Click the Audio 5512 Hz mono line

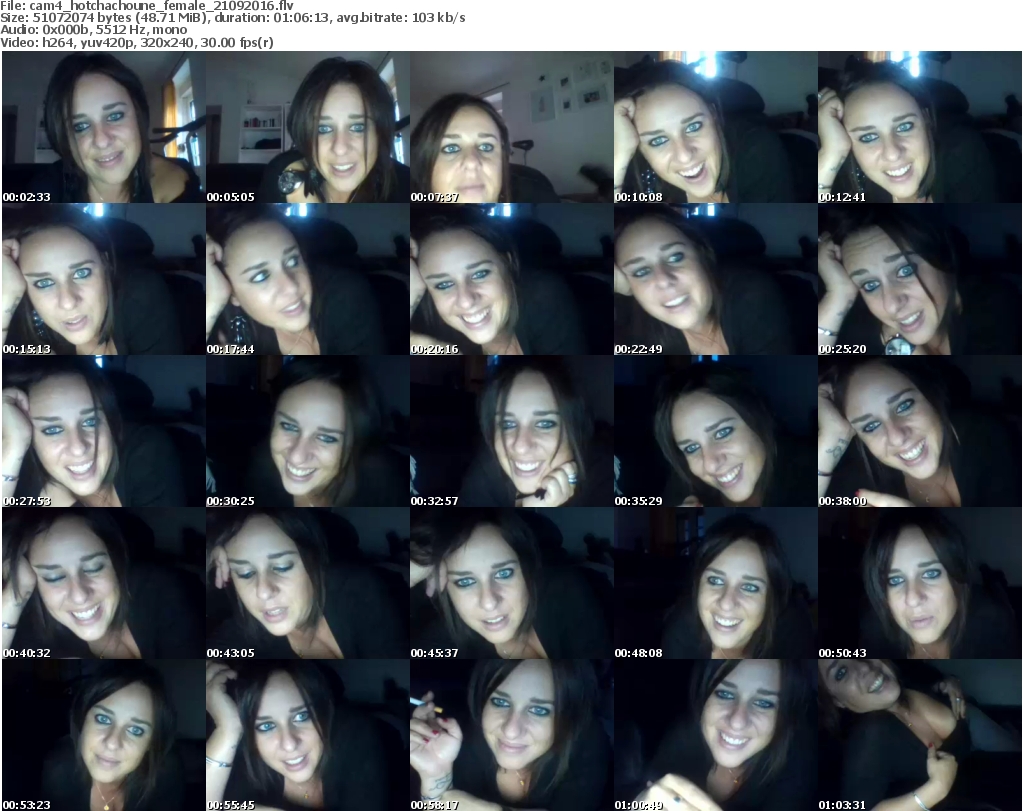click(x=93, y=30)
